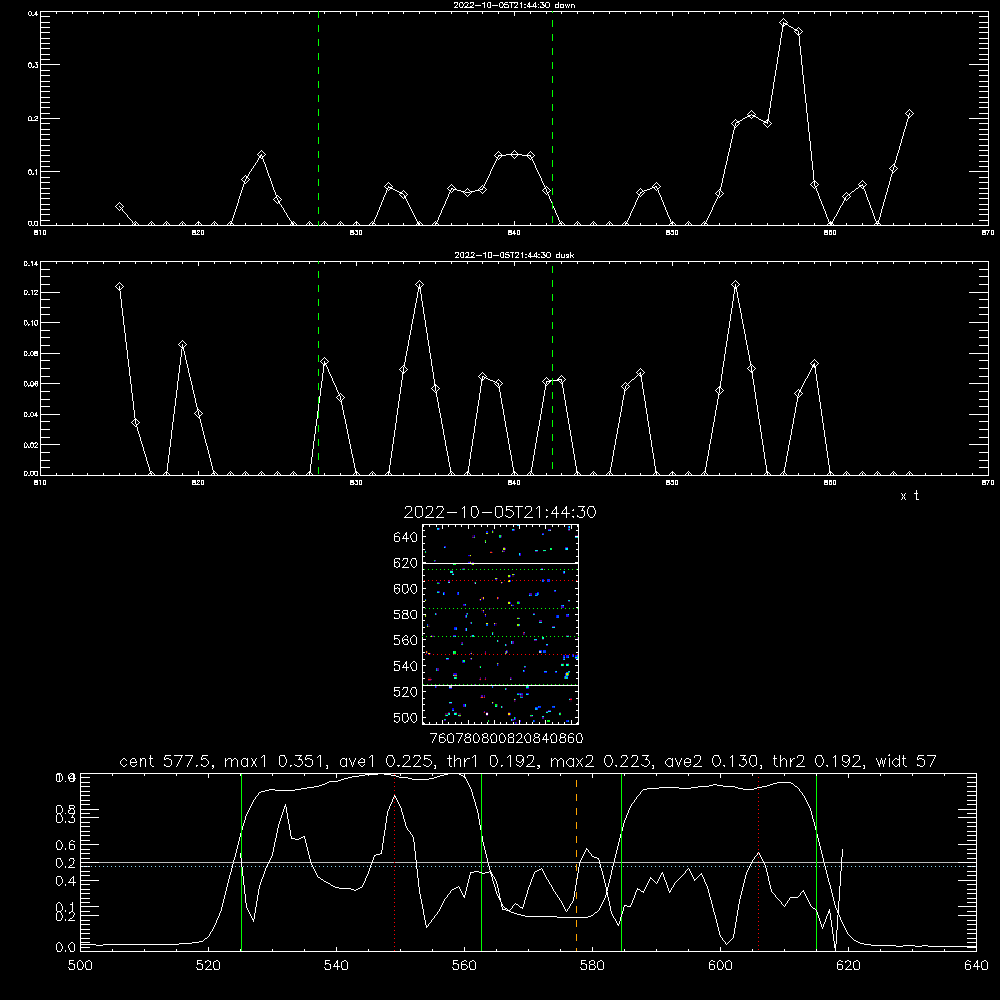Click the green vertical line near 615

(x=816, y=862)
